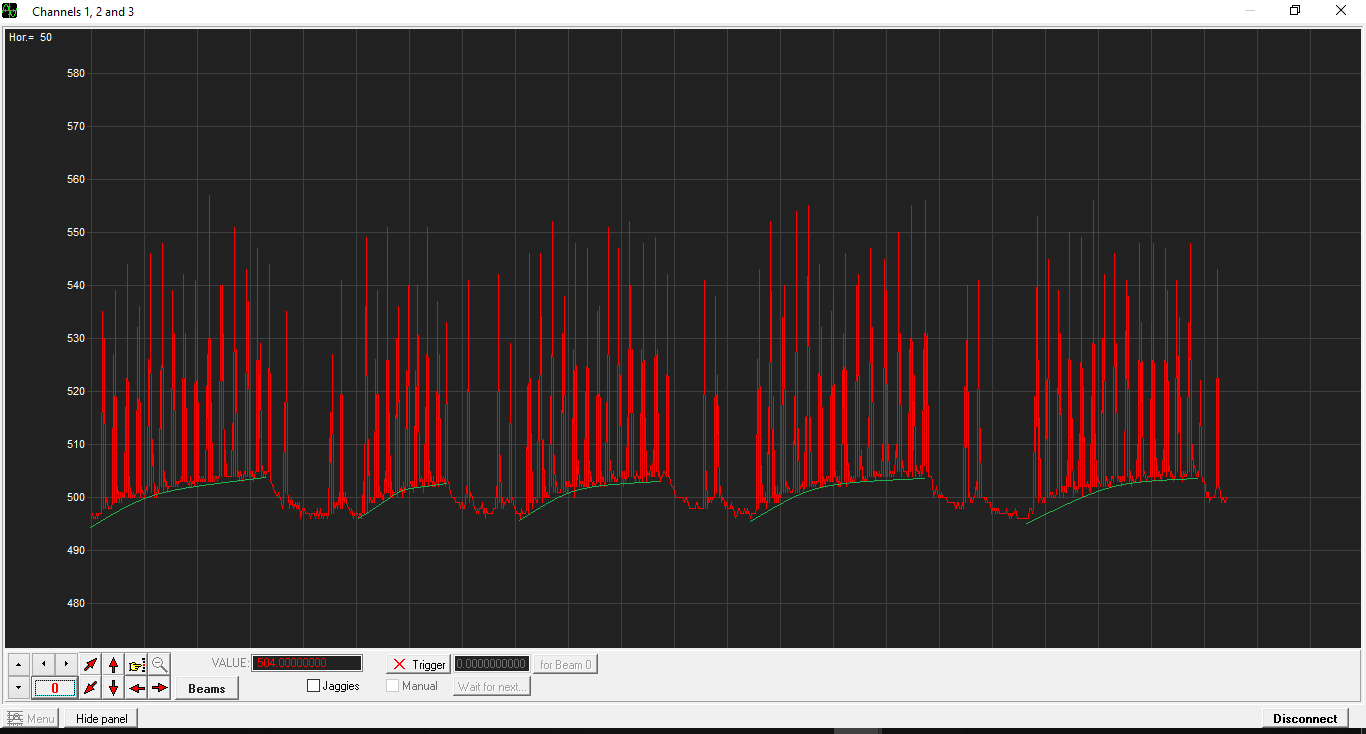Click the red up arrow icon
Viewport: 1366px width, 734px height.
click(114, 664)
